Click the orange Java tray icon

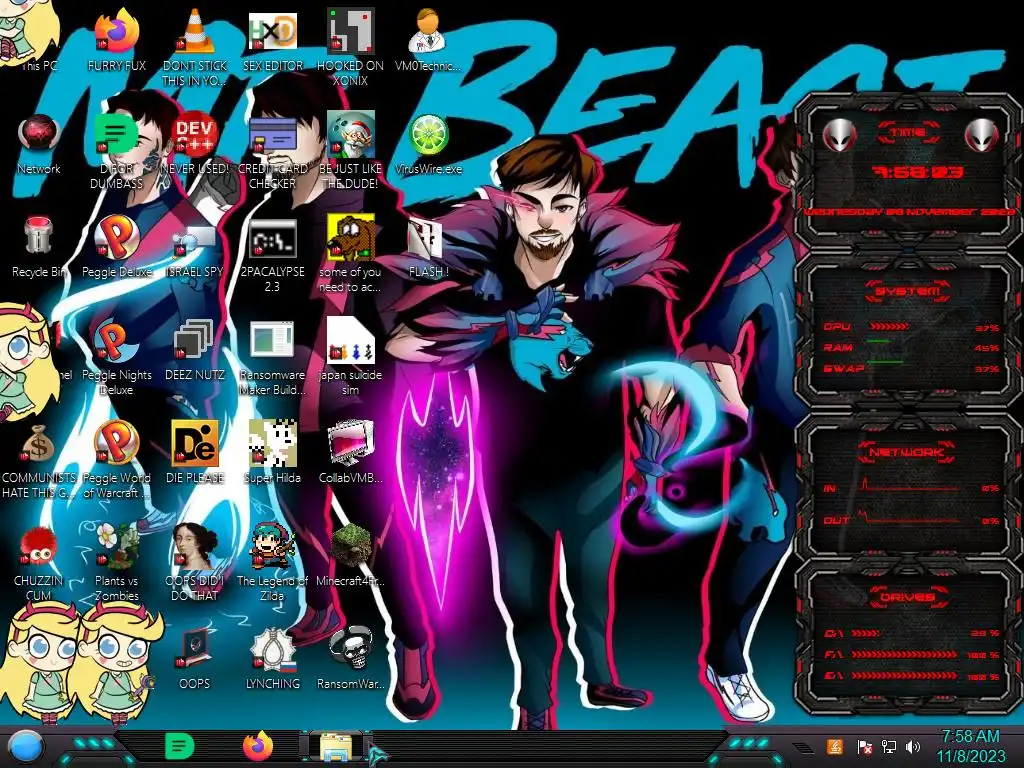pyautogui.click(x=835, y=746)
